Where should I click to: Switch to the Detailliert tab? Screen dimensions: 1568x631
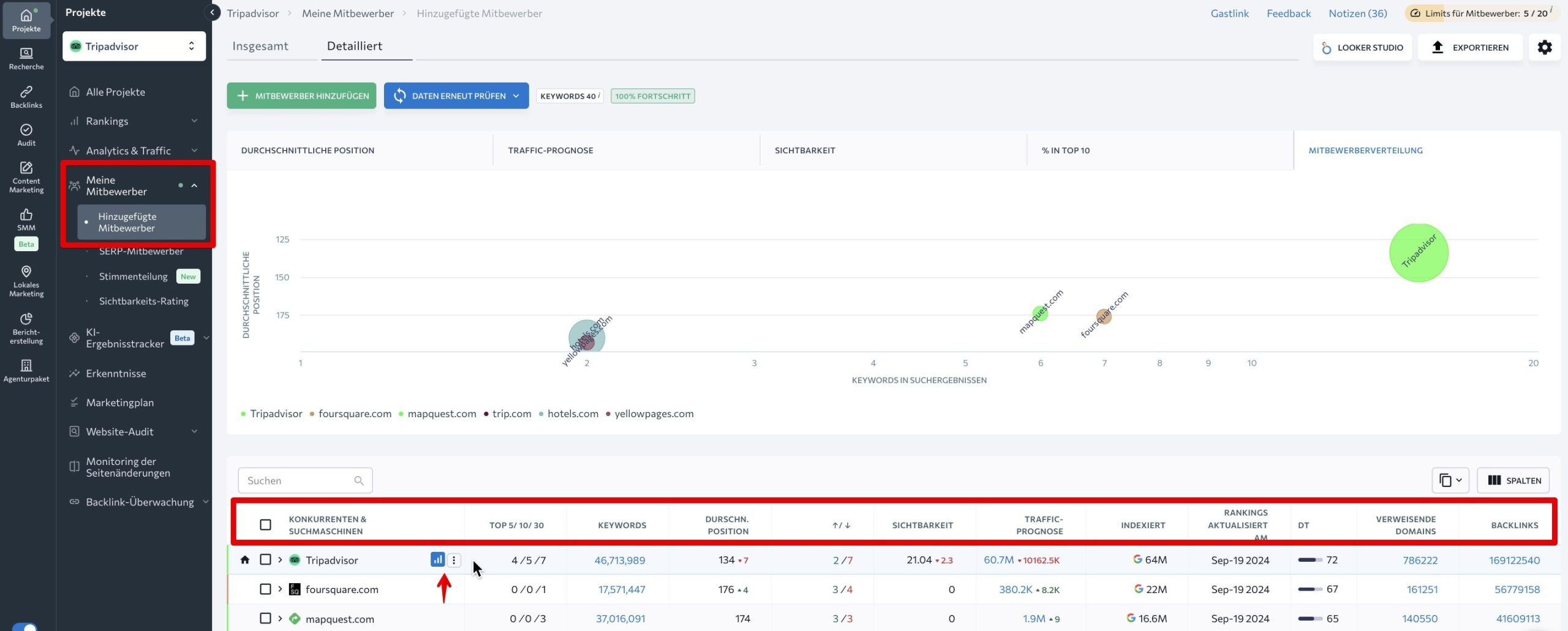(355, 46)
